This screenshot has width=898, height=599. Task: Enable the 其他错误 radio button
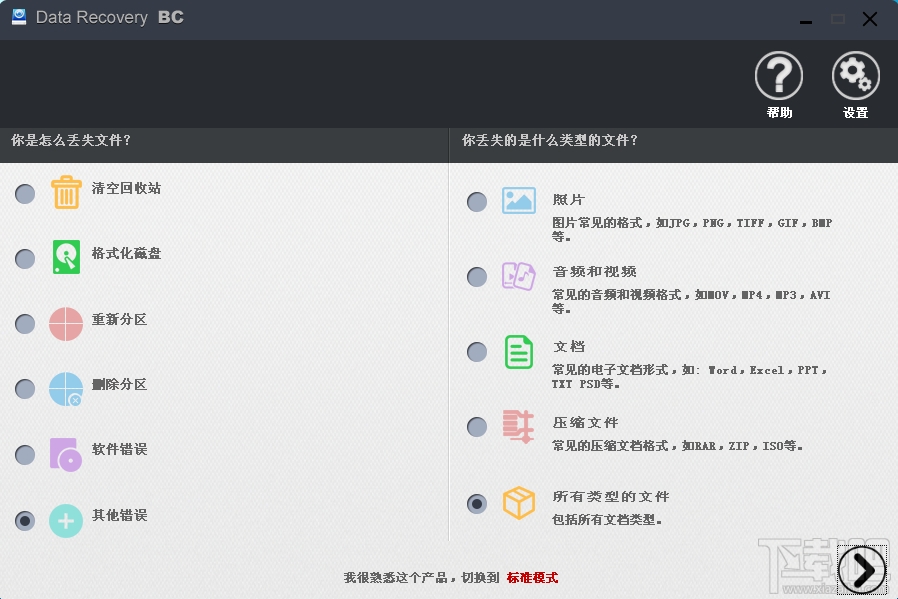pos(24,519)
